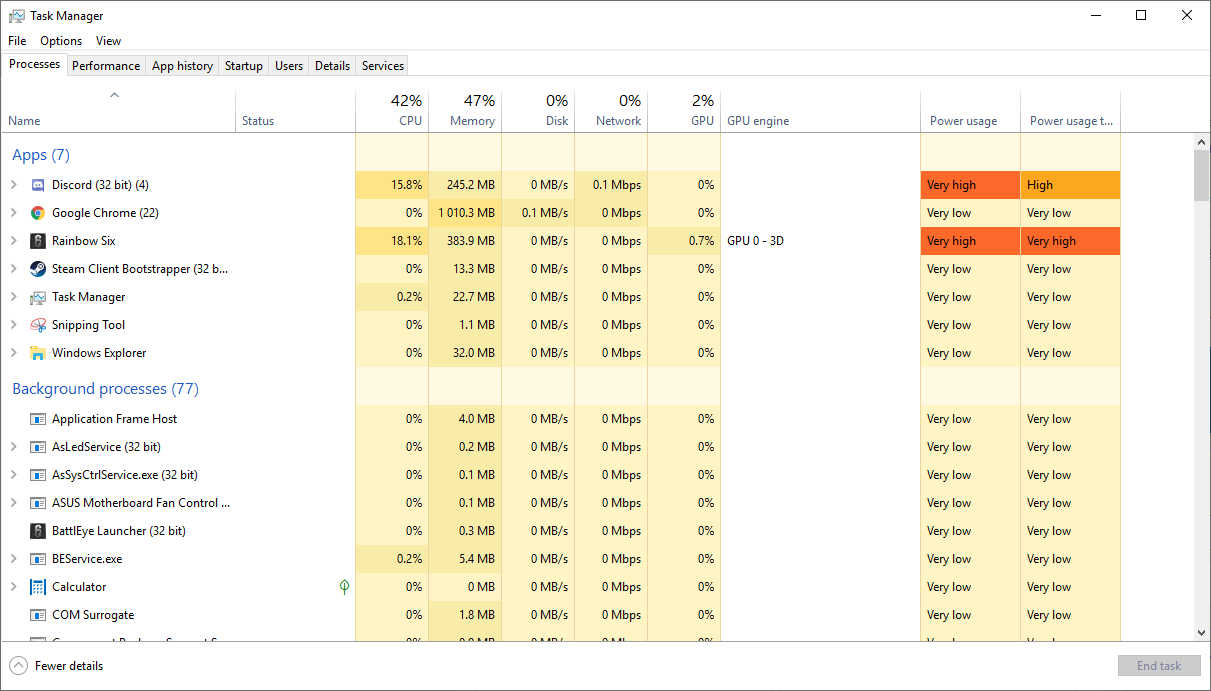Collapse view using Fewer details arrow

[x=18, y=666]
